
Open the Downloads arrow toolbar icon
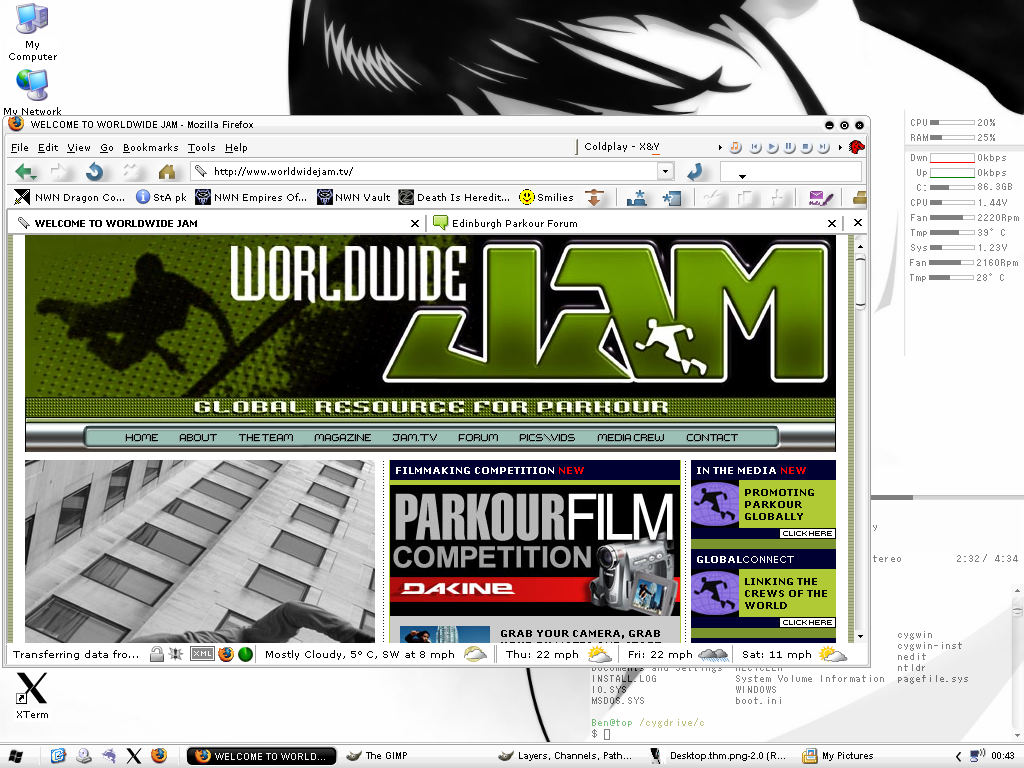[x=594, y=197]
